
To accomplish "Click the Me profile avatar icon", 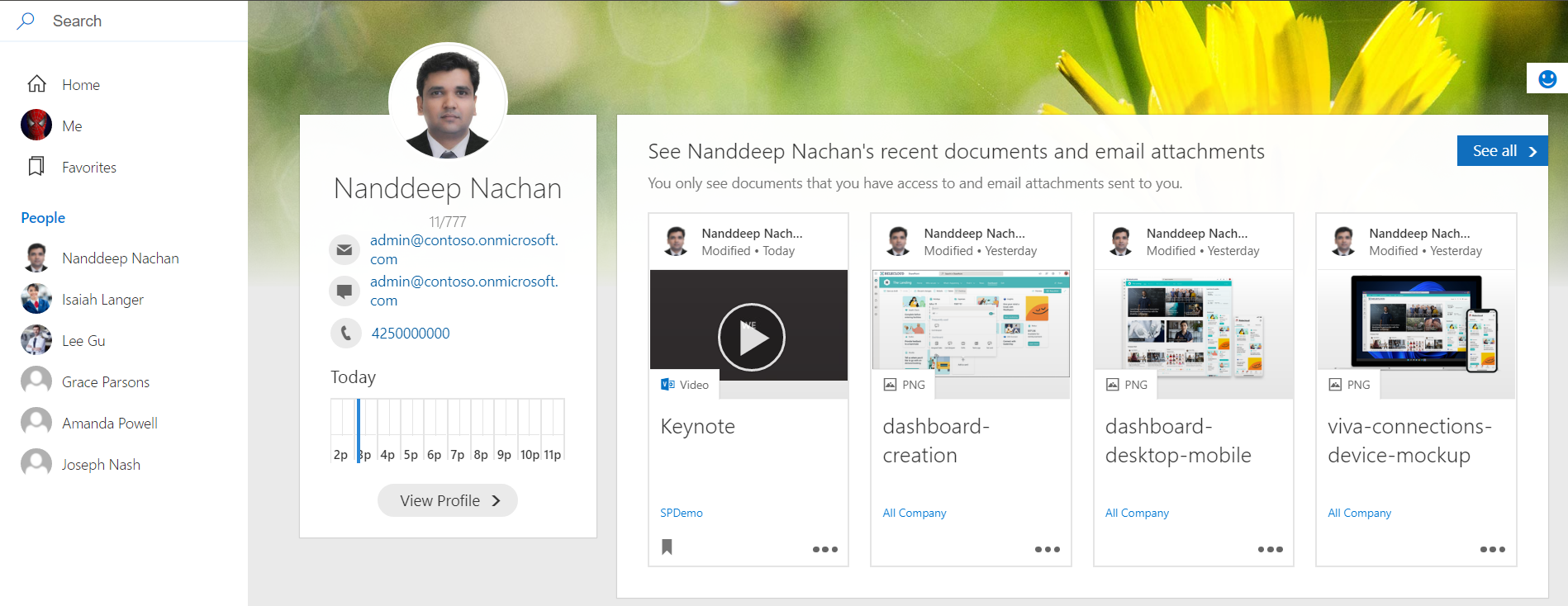I will point(36,125).
